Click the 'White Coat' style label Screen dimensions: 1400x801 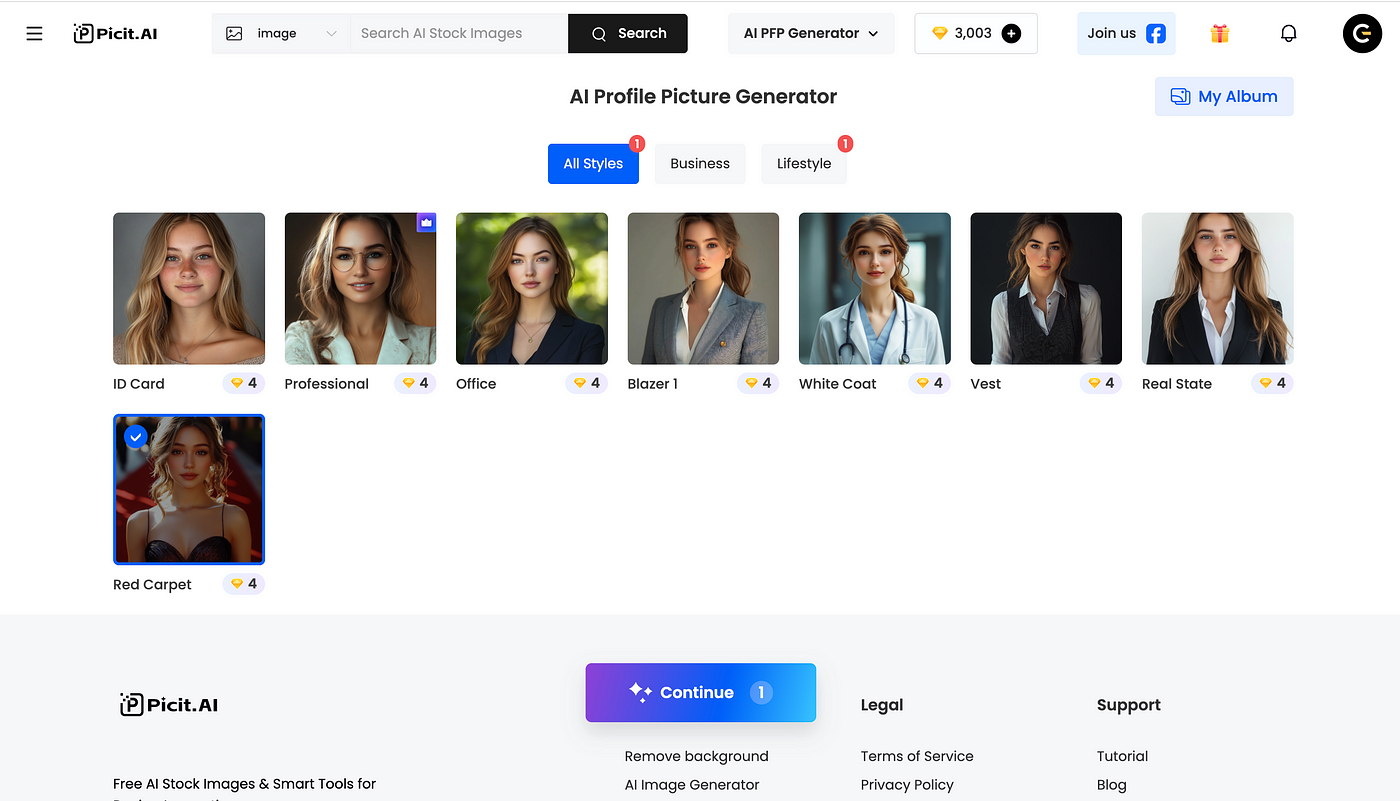pyautogui.click(x=838, y=384)
